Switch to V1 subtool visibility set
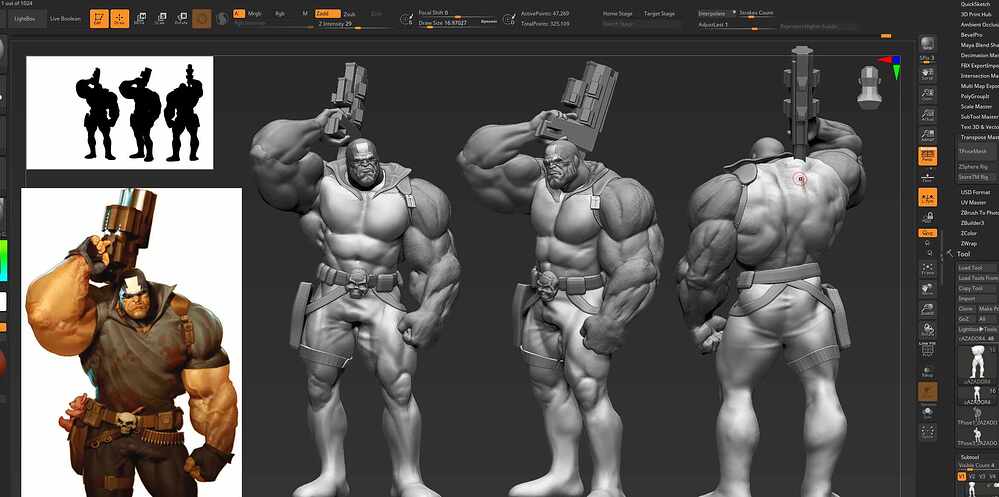Screen dimensions: 999x497 pos(962,476)
